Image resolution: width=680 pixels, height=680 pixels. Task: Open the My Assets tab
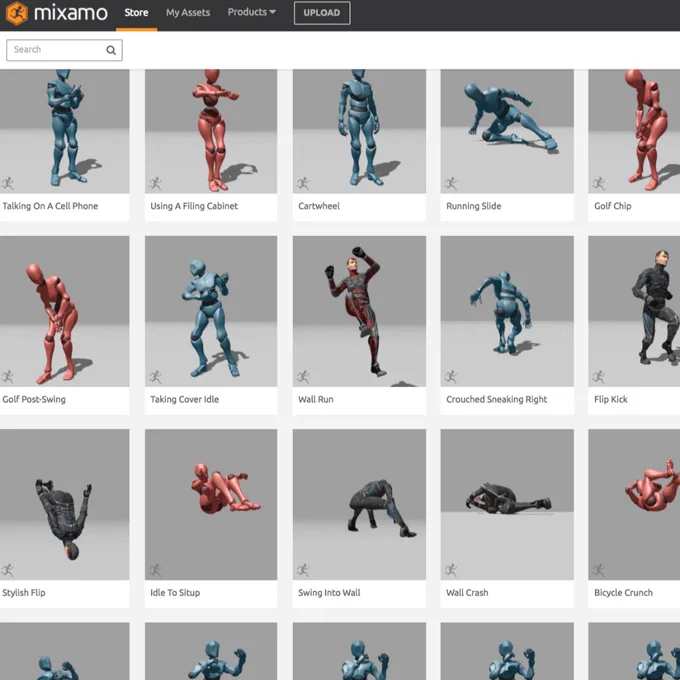(x=188, y=13)
